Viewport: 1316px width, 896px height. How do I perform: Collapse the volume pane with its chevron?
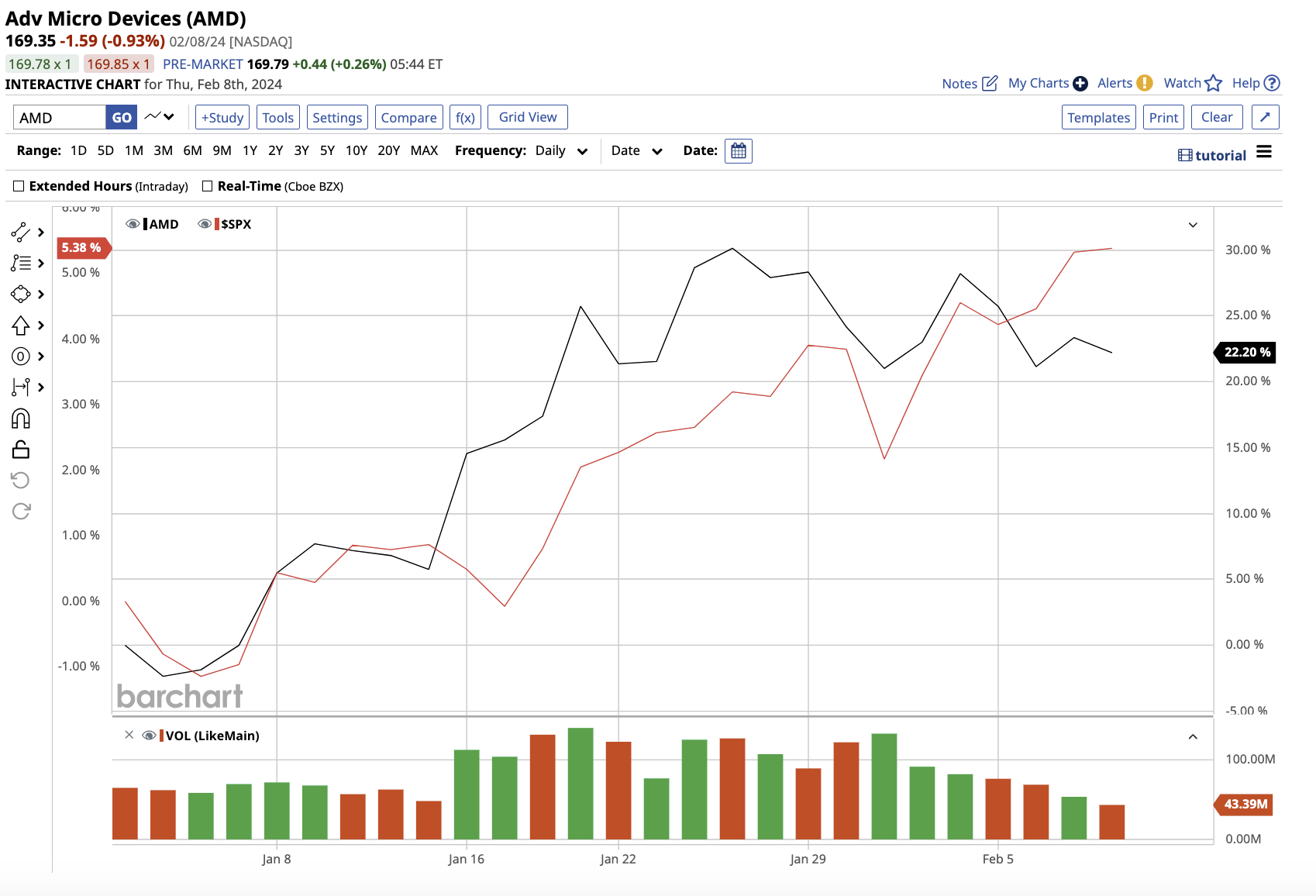(x=1193, y=736)
